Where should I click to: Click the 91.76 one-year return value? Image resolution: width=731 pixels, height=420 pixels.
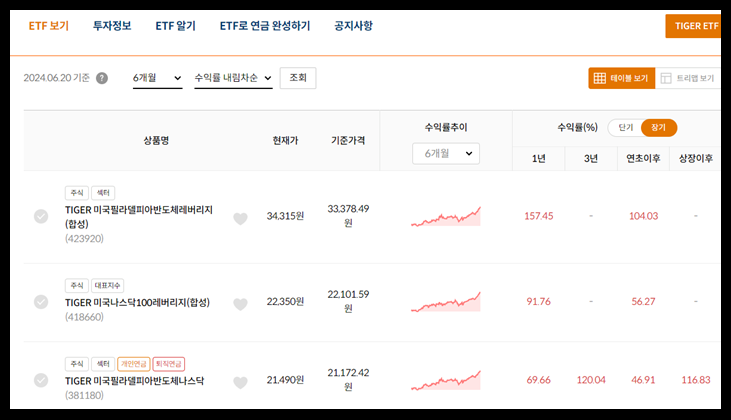tap(538, 302)
